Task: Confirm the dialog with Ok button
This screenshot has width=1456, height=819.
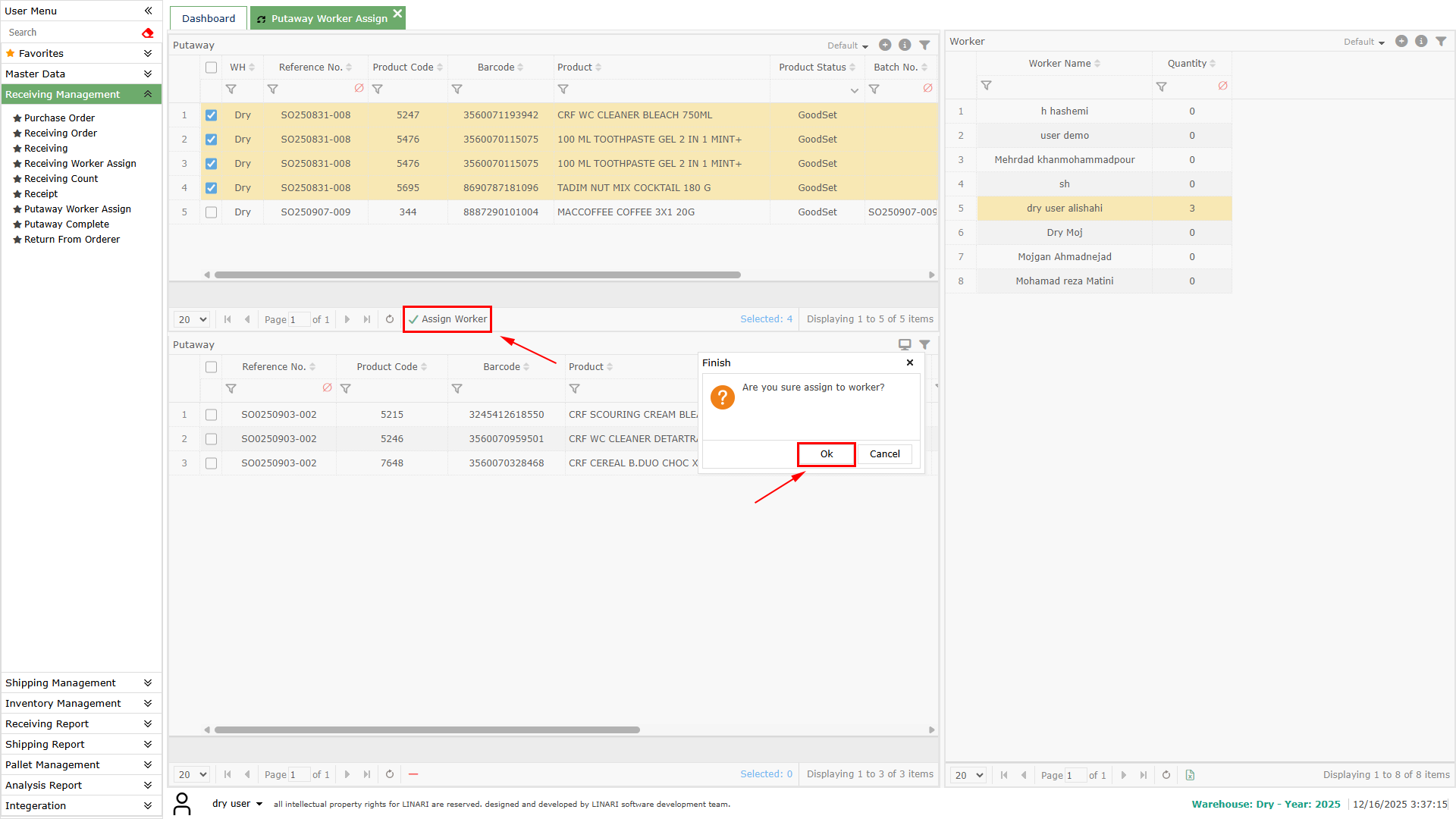Action: (826, 453)
